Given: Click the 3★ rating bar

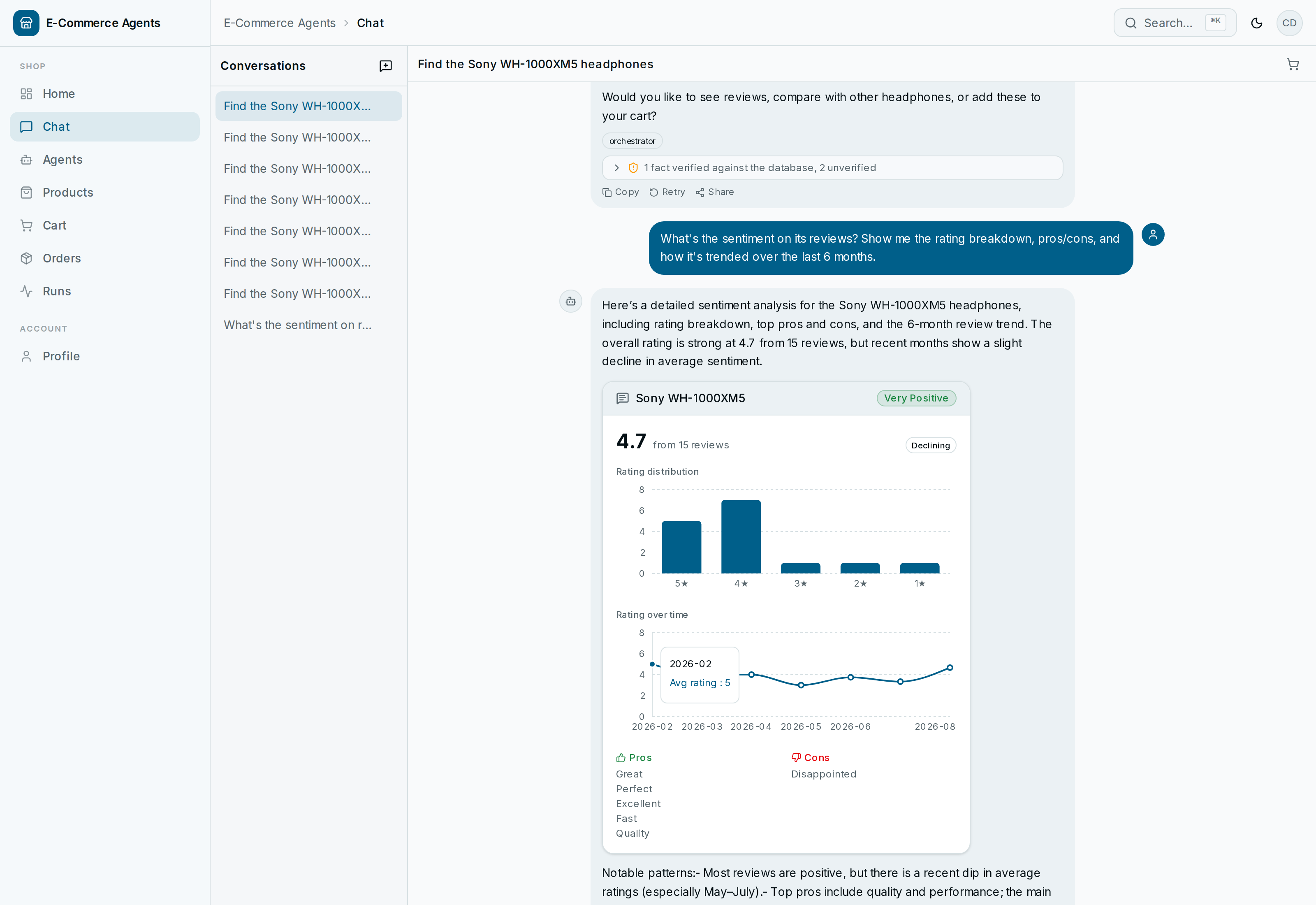Looking at the screenshot, I should [800, 568].
